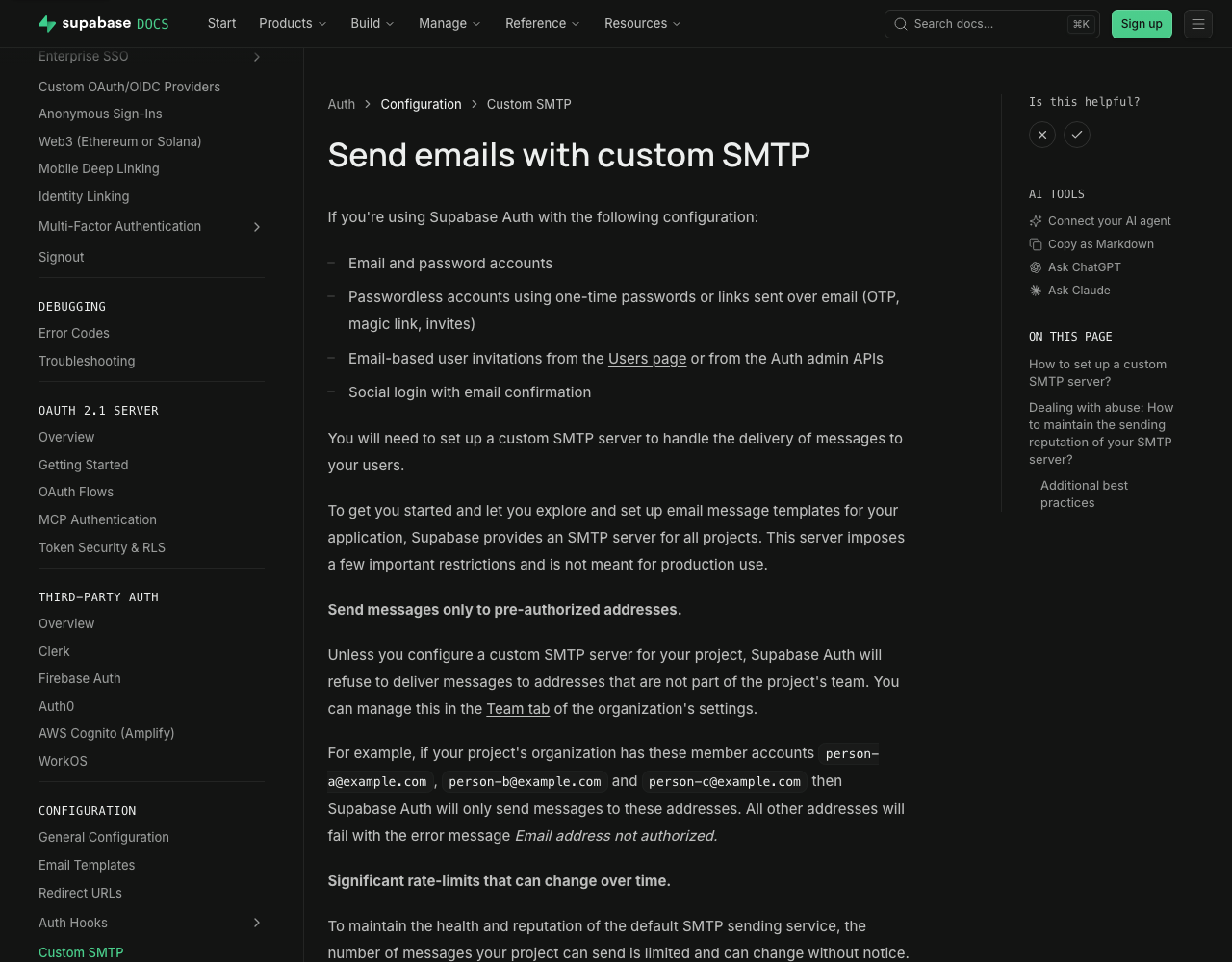
Task: Open Redirect URLs page
Action: tap(80, 893)
